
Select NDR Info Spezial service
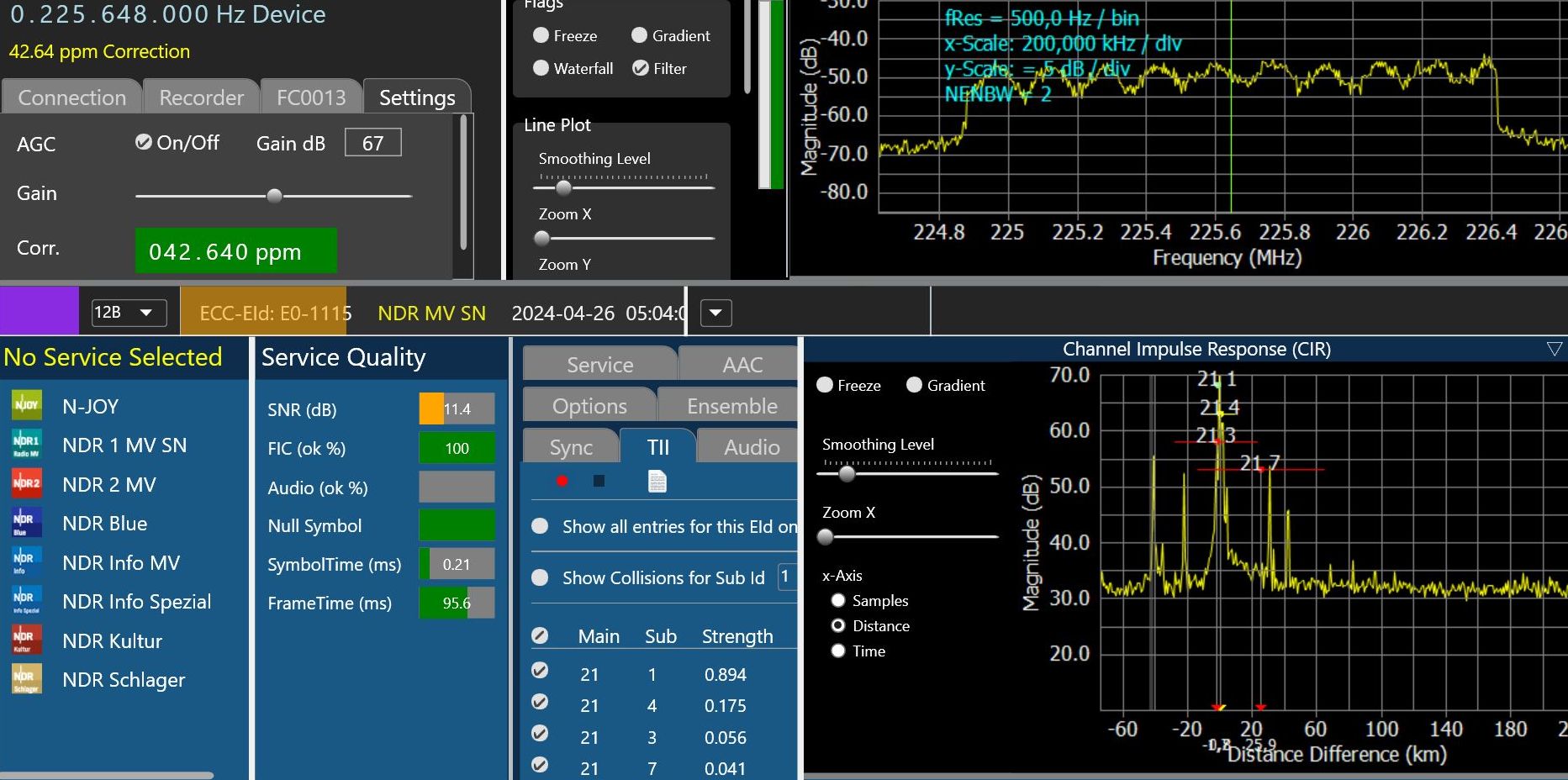pos(136,602)
